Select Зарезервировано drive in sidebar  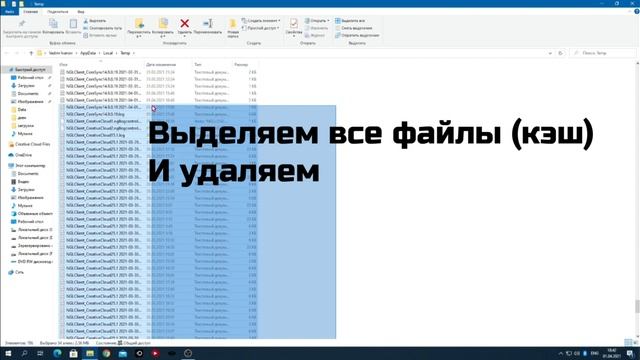click(x=31, y=246)
